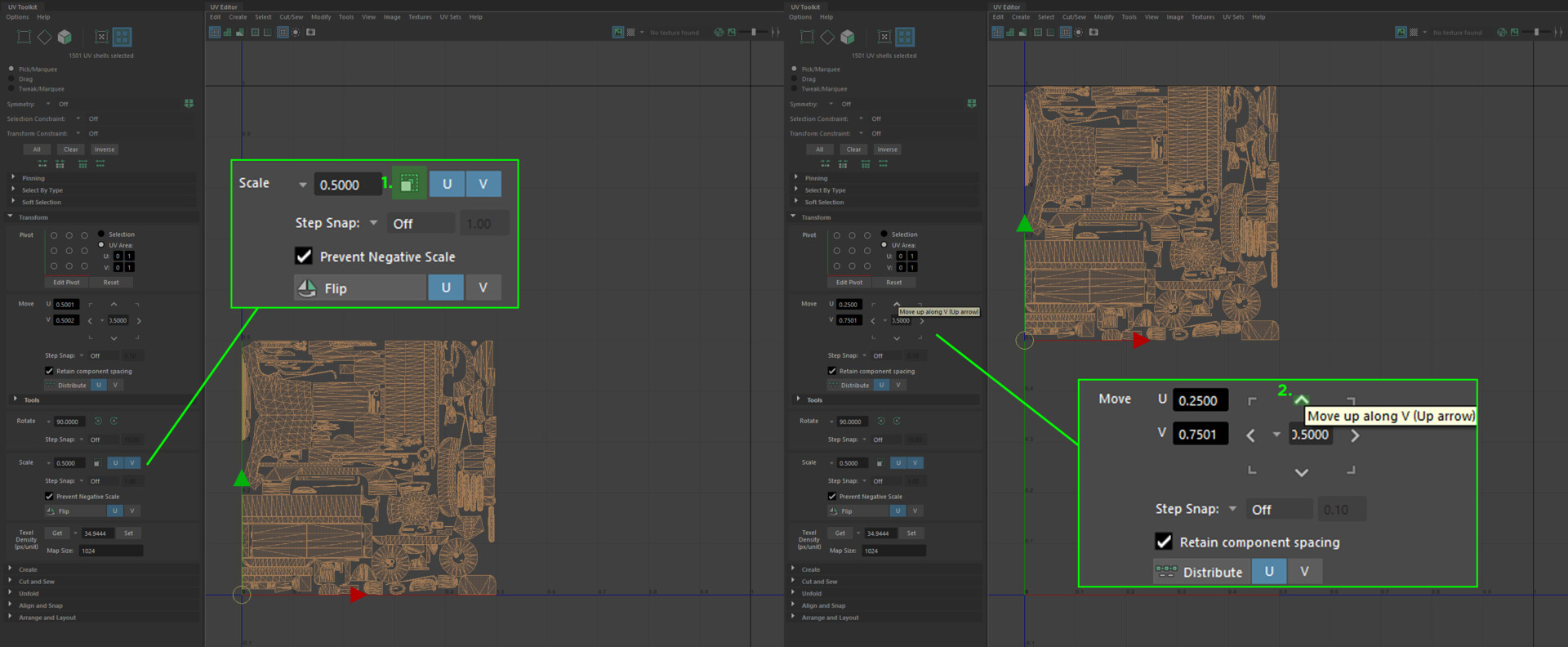Click Move up along V arrow in enlarged callout

click(1301, 399)
